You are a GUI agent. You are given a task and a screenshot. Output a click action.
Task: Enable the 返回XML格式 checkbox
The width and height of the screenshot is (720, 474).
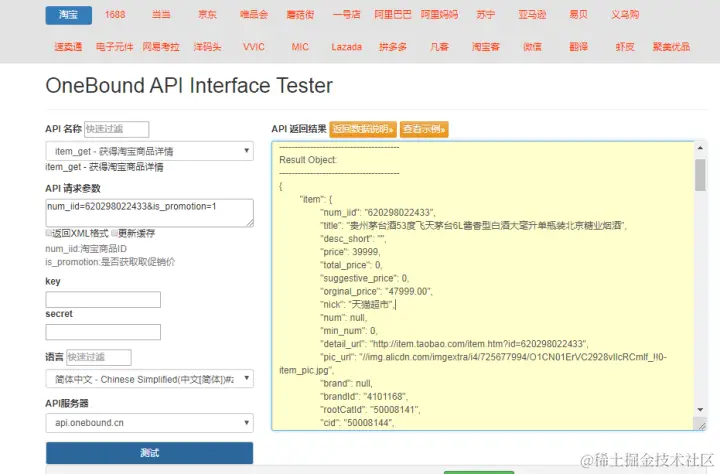48,233
